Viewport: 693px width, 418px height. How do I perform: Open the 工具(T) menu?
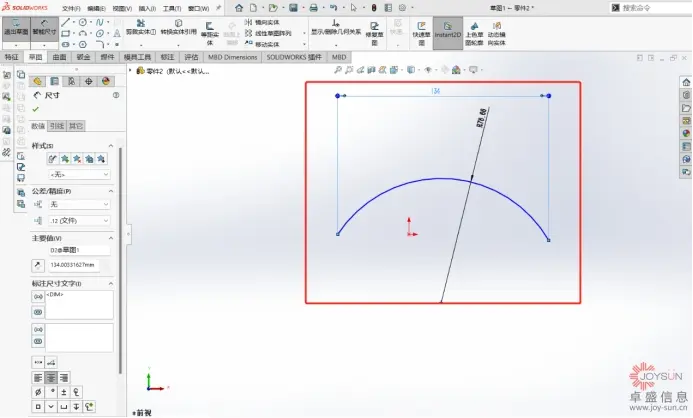point(172,8)
